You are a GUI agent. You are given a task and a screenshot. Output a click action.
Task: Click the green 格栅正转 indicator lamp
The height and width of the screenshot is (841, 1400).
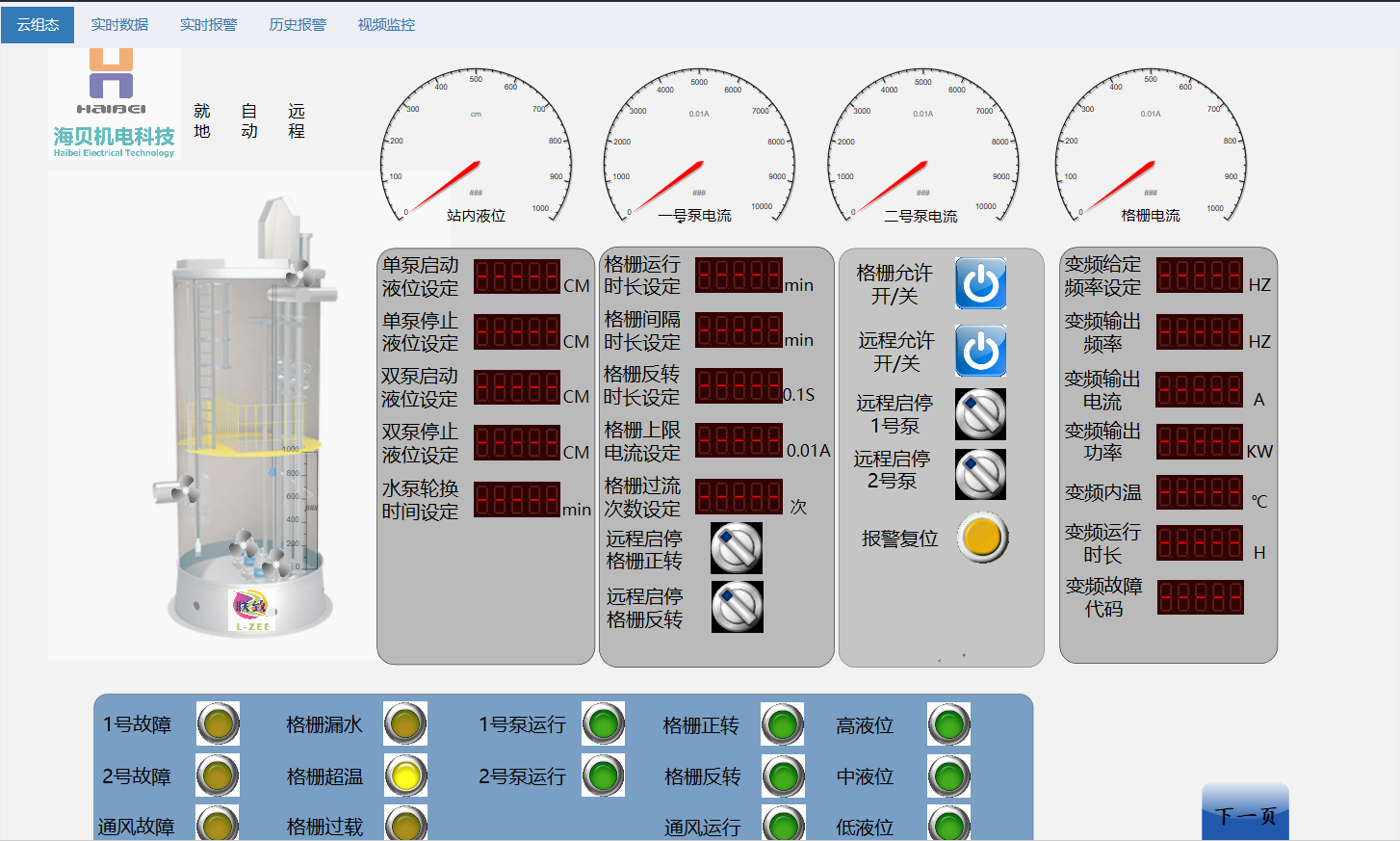(x=783, y=724)
